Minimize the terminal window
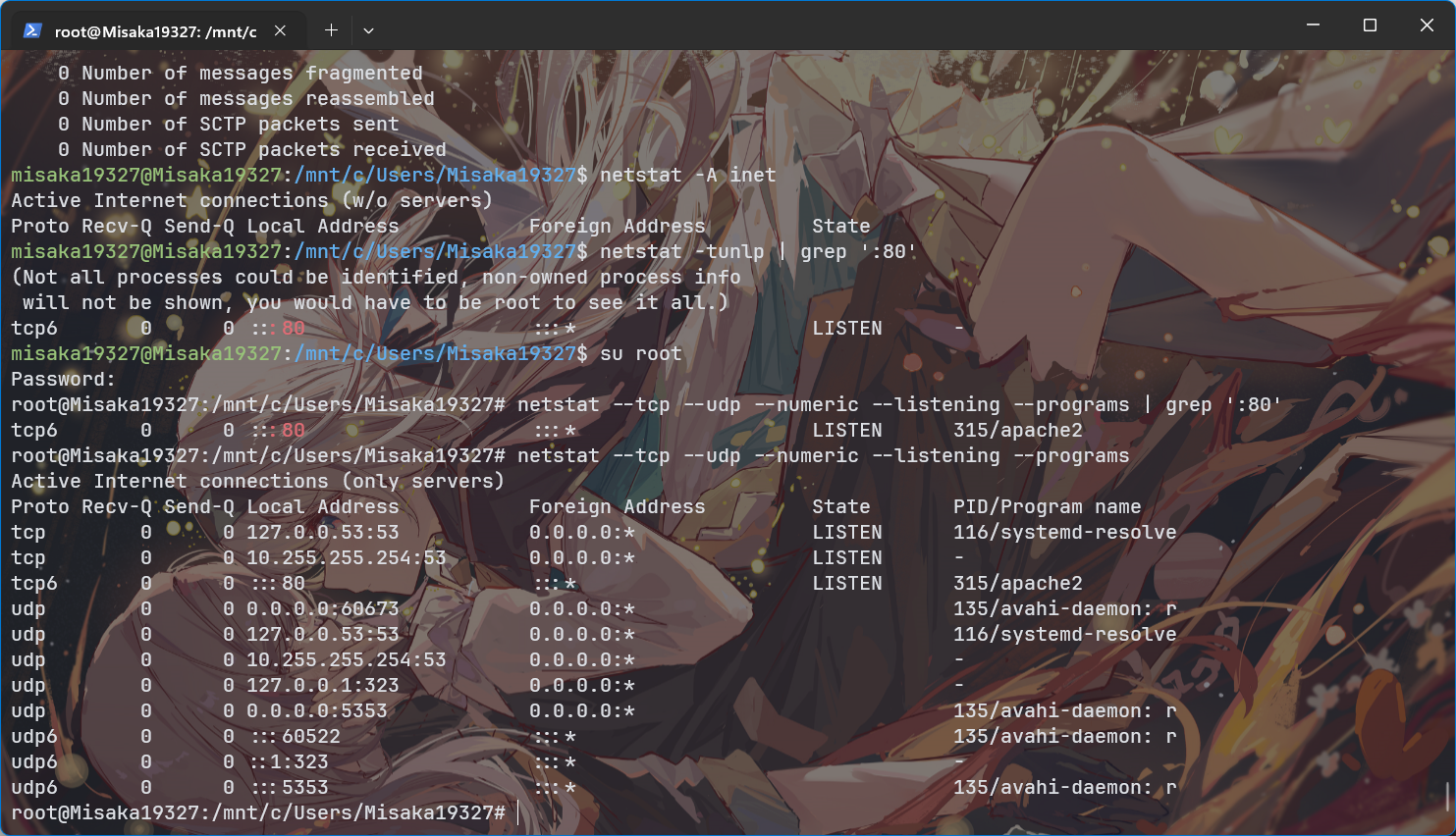 pos(1313,25)
